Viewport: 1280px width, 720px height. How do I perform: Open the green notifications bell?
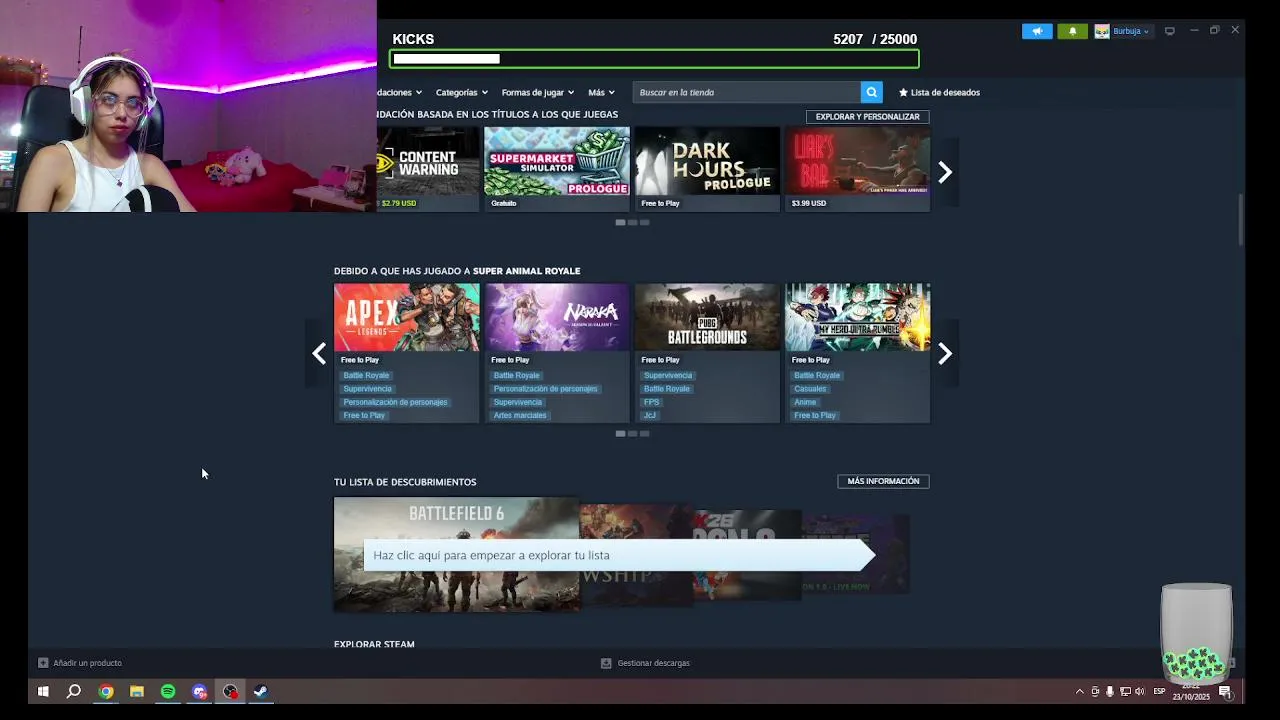(x=1073, y=31)
